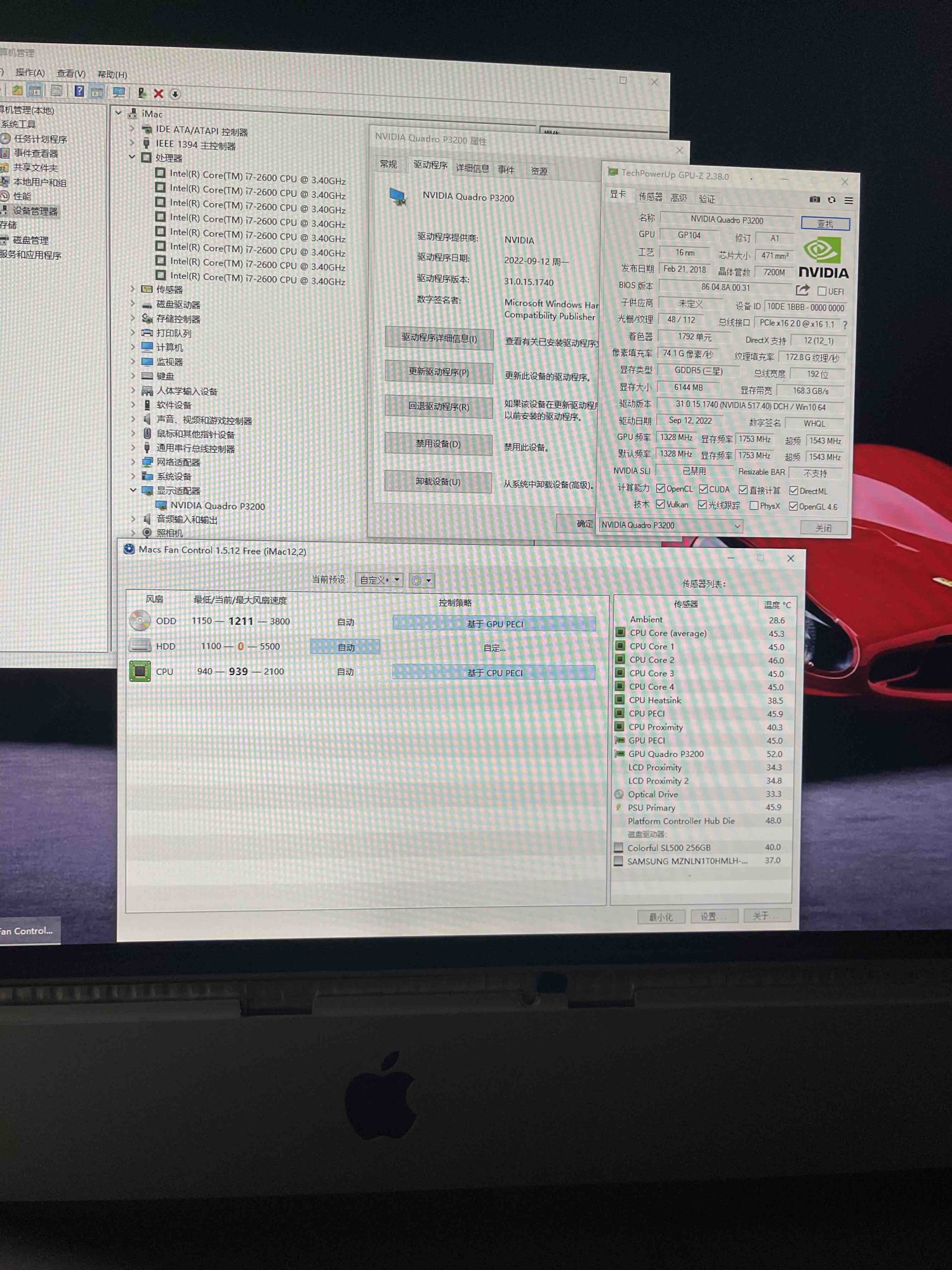This screenshot has width=952, height=1270.
Task: Expand the 磁盘驱动器 node
Action: pos(132,304)
